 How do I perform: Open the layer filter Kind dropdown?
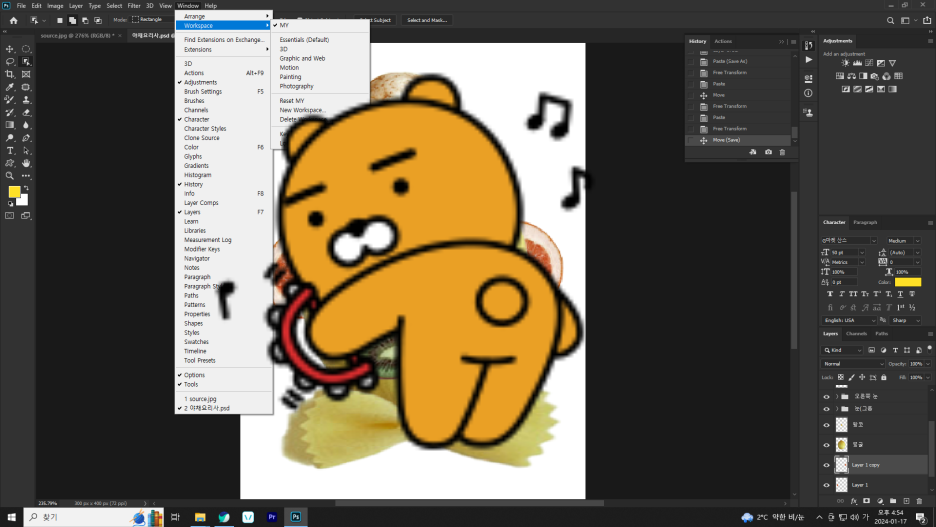[843, 350]
